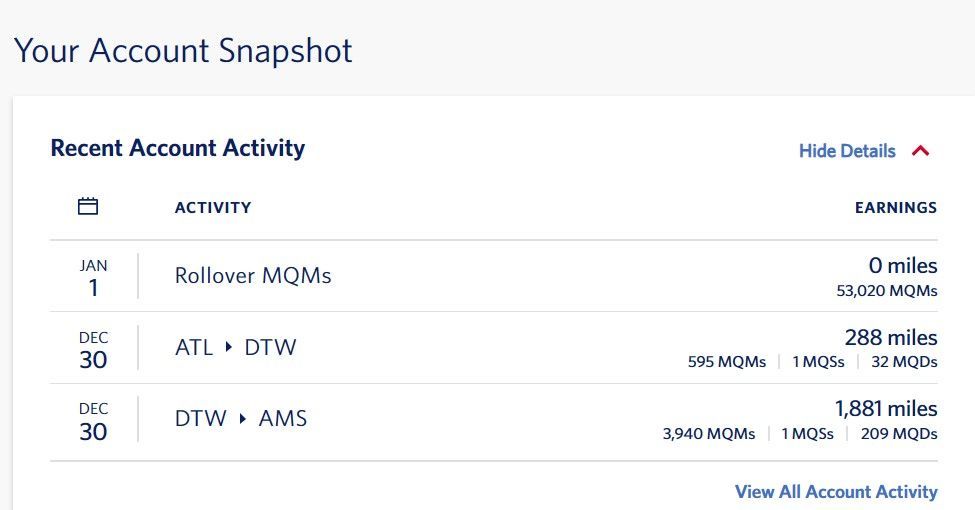Click the 595 MQMs value
This screenshot has height=510, width=975.
(x=726, y=362)
